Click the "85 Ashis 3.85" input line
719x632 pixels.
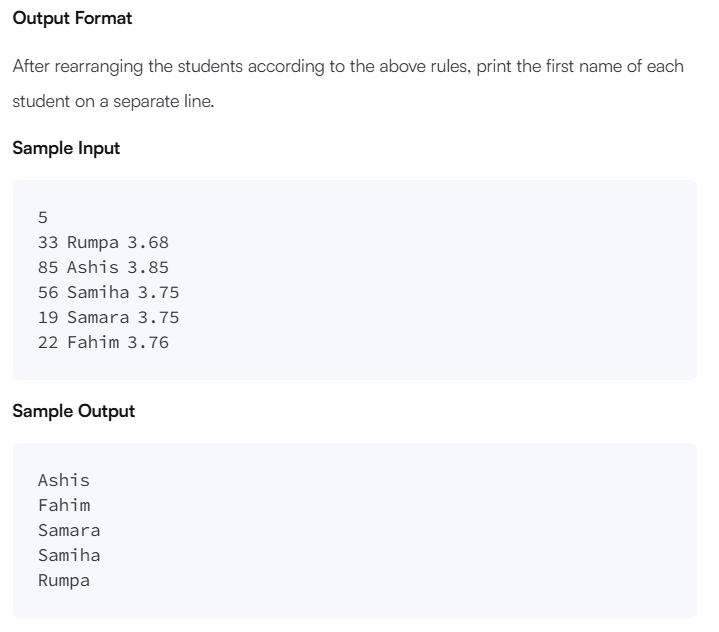click(x=103, y=267)
